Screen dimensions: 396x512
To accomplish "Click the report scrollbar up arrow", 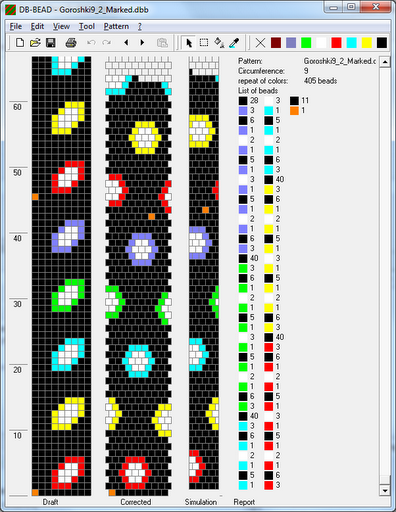I will [385, 62].
